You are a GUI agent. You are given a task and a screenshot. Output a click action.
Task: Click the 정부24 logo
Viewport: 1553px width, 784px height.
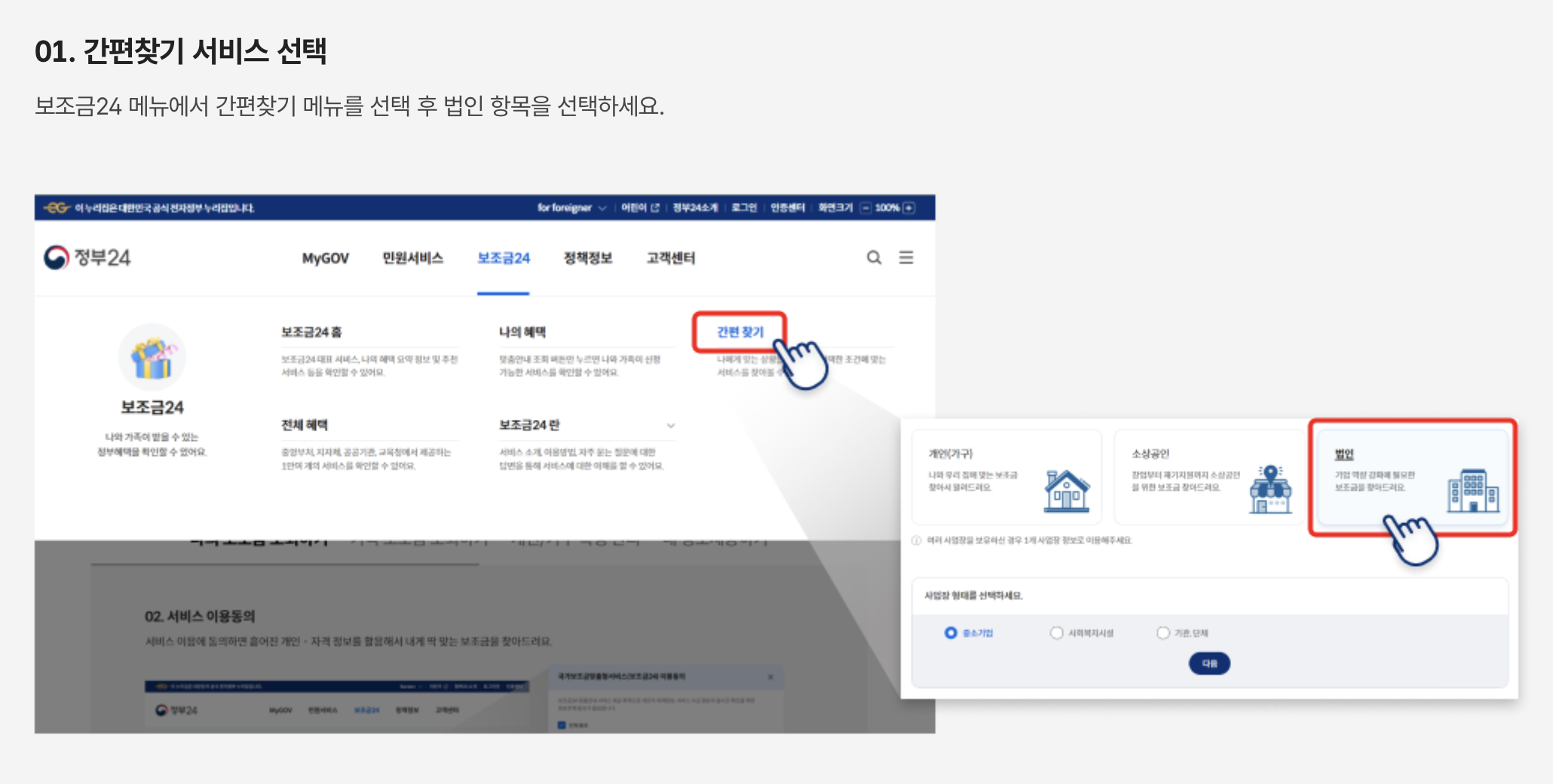pos(87,258)
